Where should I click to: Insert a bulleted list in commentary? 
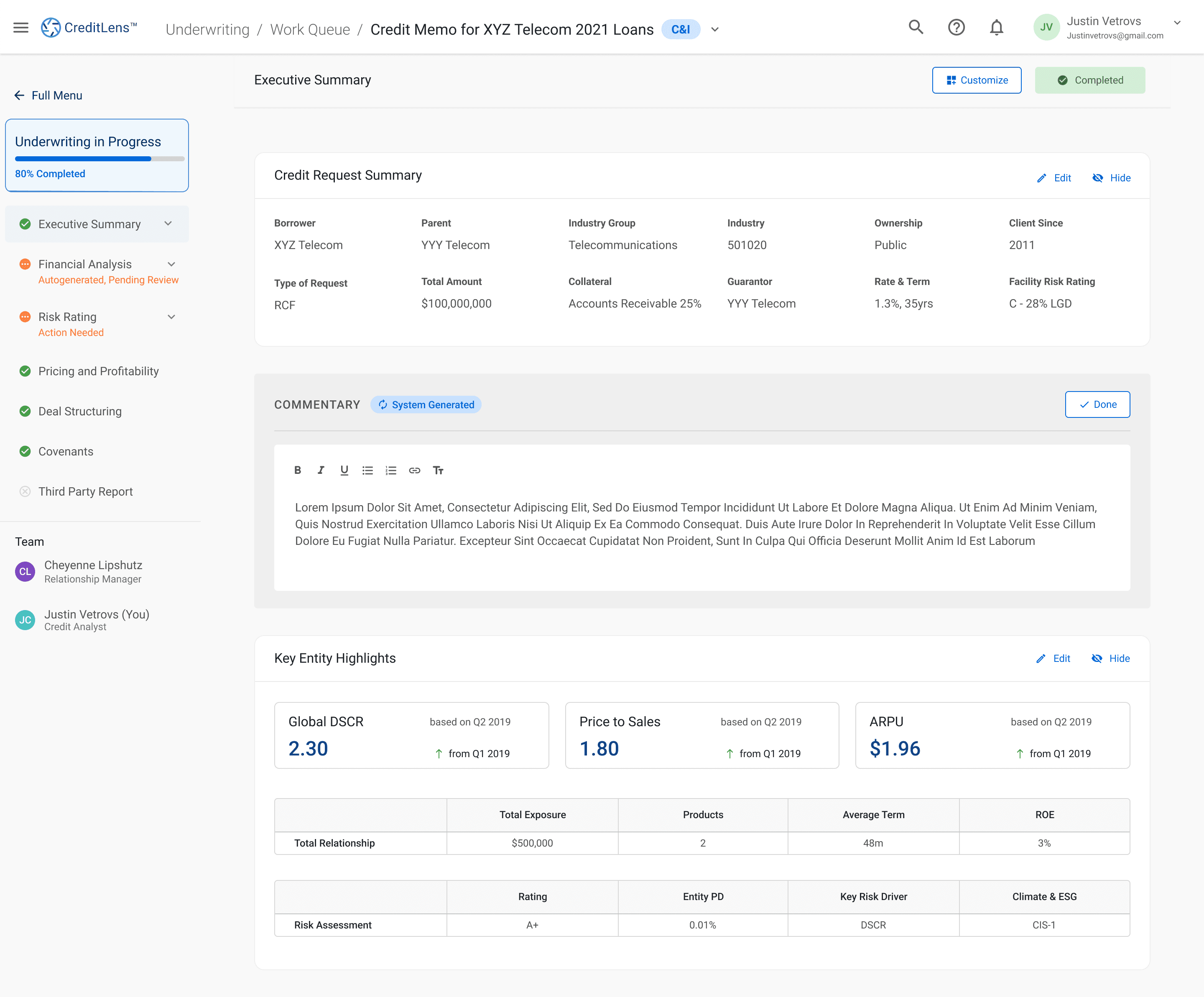point(367,471)
